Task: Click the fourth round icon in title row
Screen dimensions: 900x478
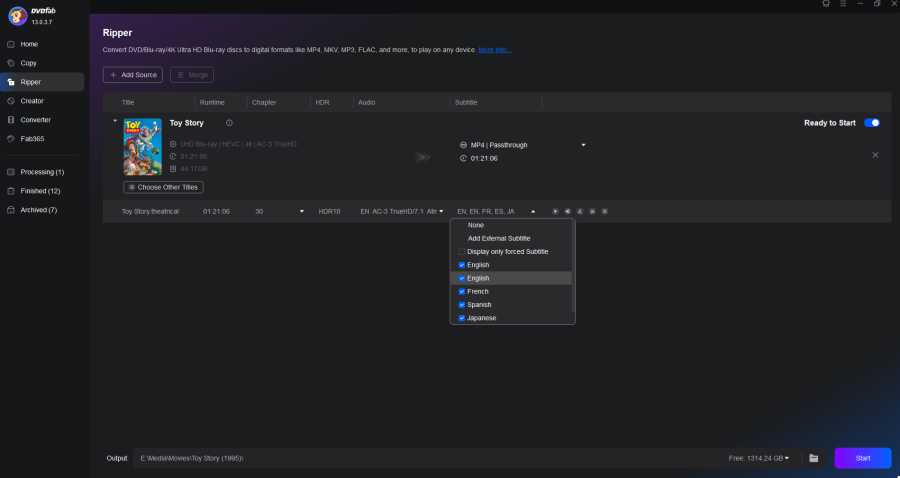Action: click(x=592, y=212)
